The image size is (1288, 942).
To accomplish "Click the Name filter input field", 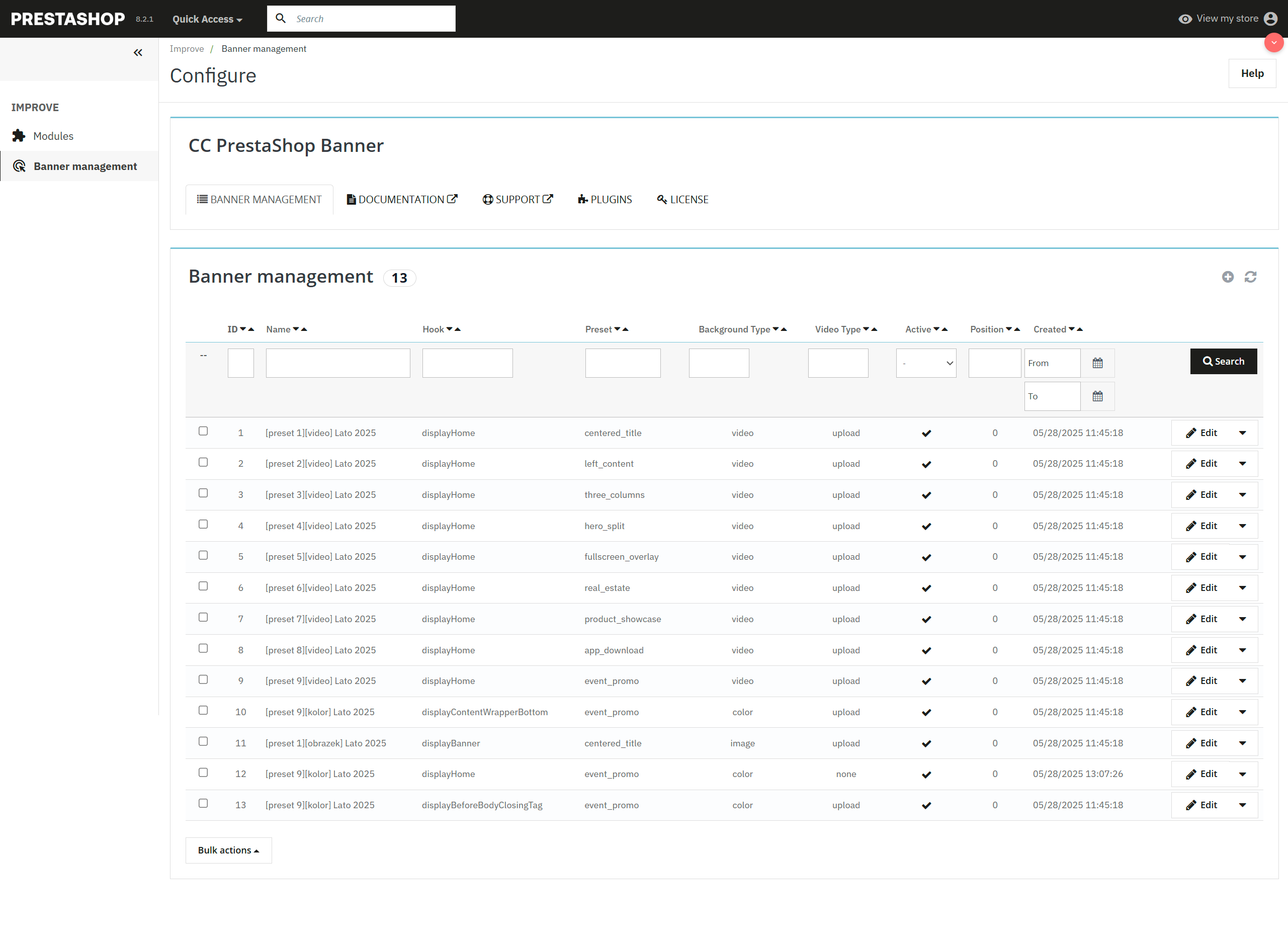I will 337,363.
